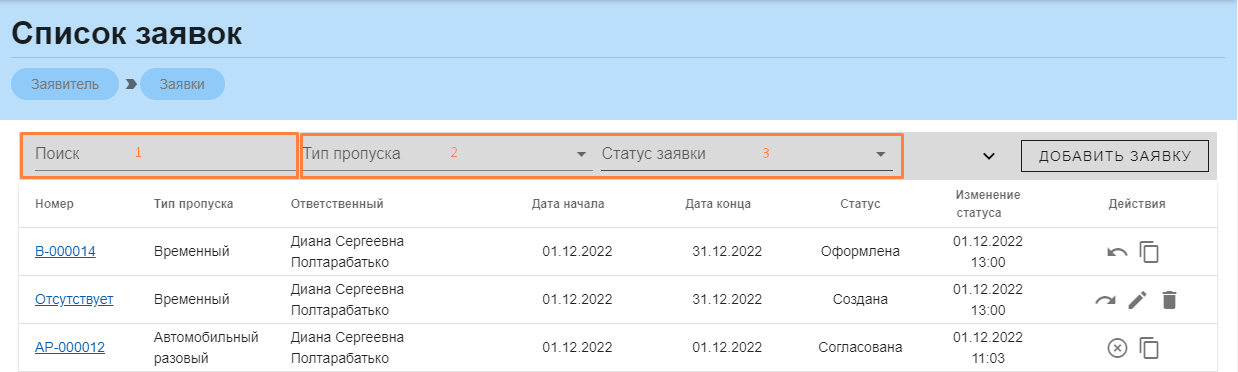
Task: Sort by Номер column header
Action: (x=54, y=204)
